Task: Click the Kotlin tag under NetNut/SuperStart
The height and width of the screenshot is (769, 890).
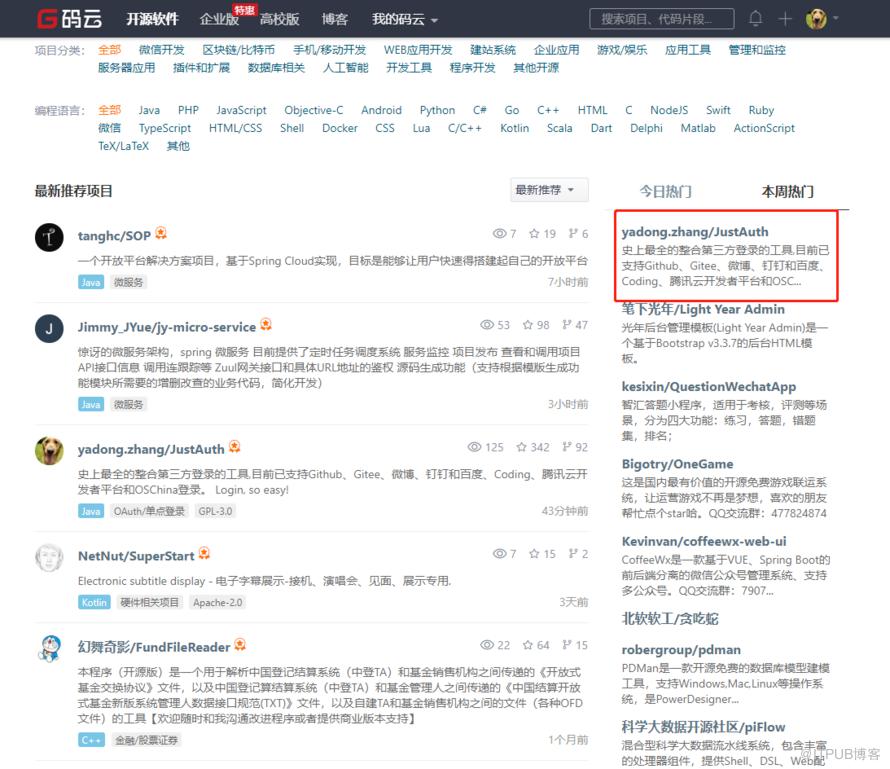Action: [94, 603]
